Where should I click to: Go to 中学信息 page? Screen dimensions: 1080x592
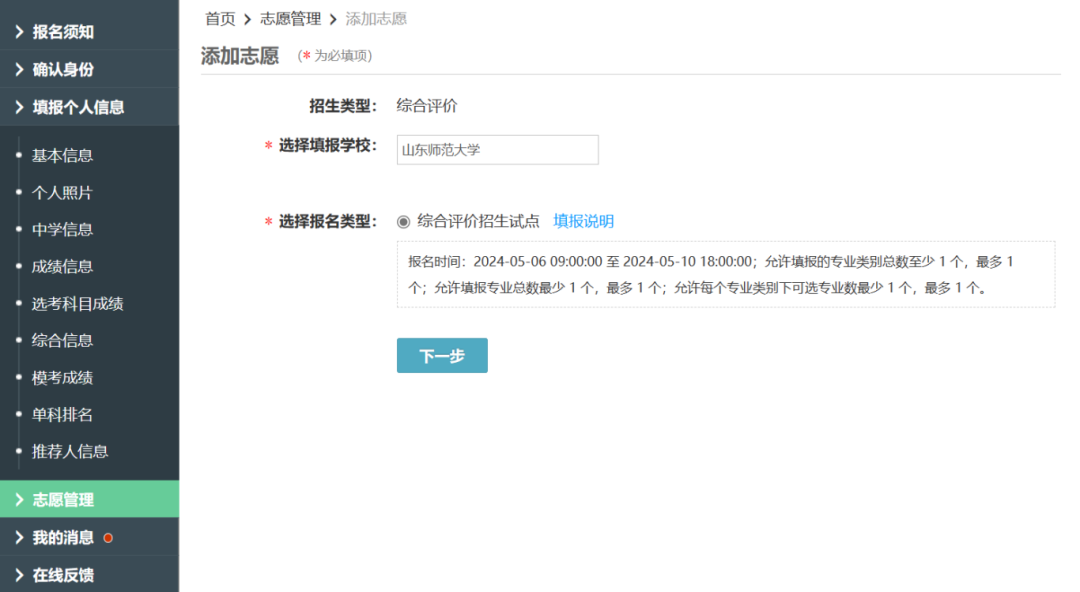click(62, 229)
